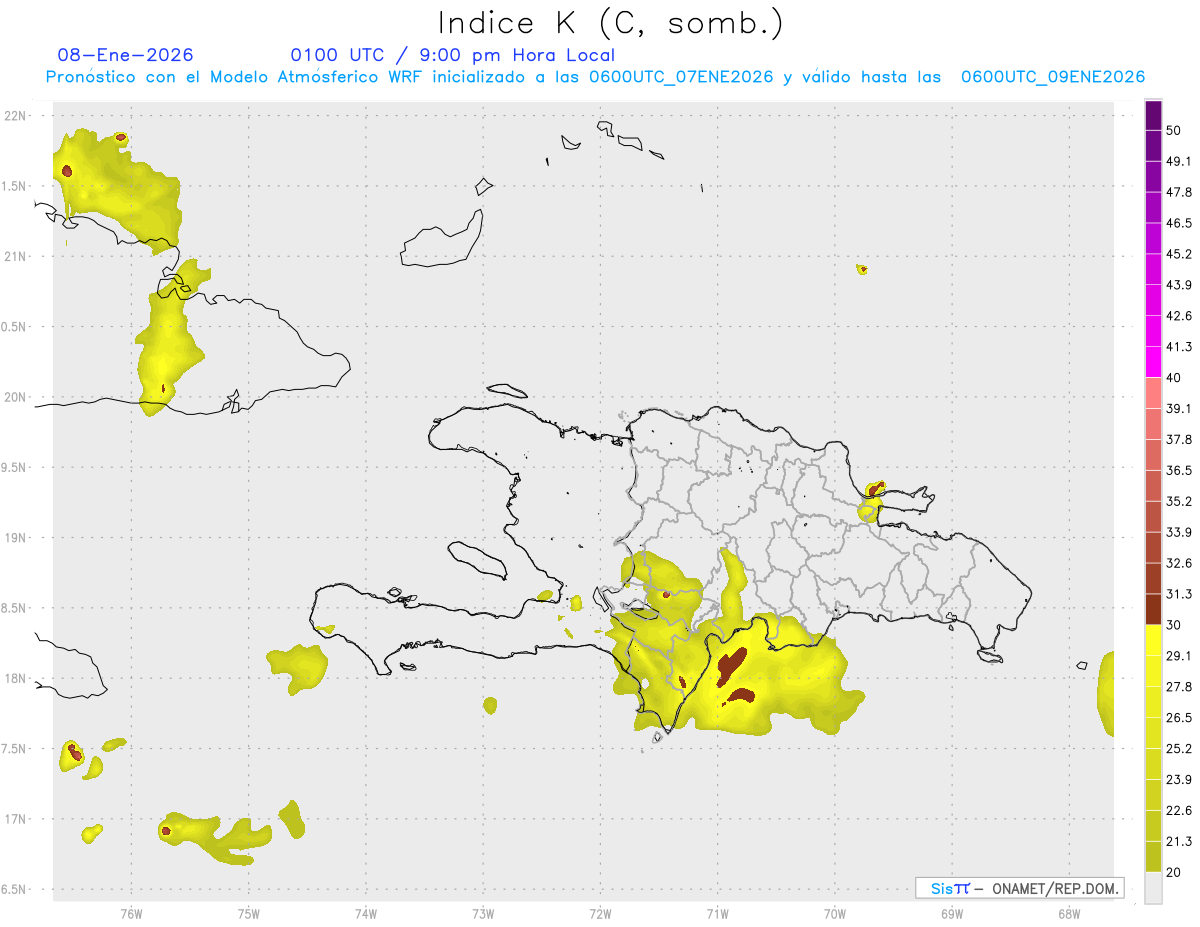Image resolution: width=1200 pixels, height=927 pixels.
Task: Click the "20N" latitude label
Action: (15, 397)
